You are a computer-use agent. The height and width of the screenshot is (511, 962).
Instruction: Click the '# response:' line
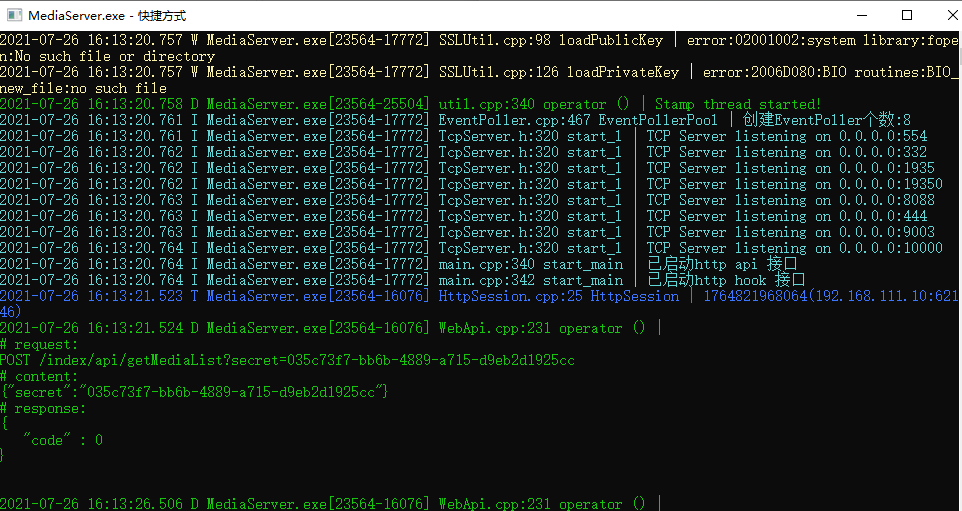[43, 408]
